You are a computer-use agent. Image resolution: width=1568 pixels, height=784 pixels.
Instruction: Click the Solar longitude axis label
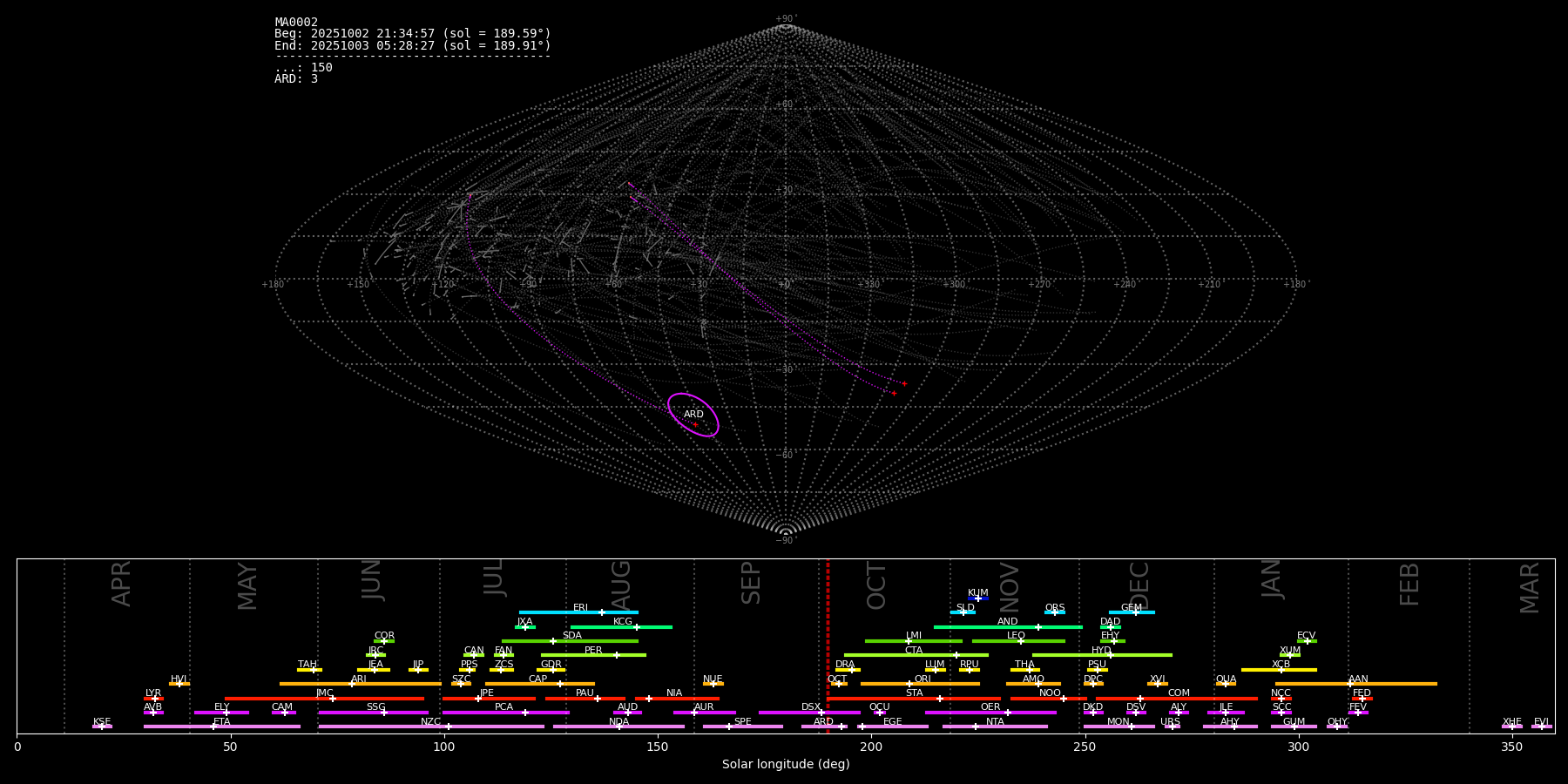785,765
